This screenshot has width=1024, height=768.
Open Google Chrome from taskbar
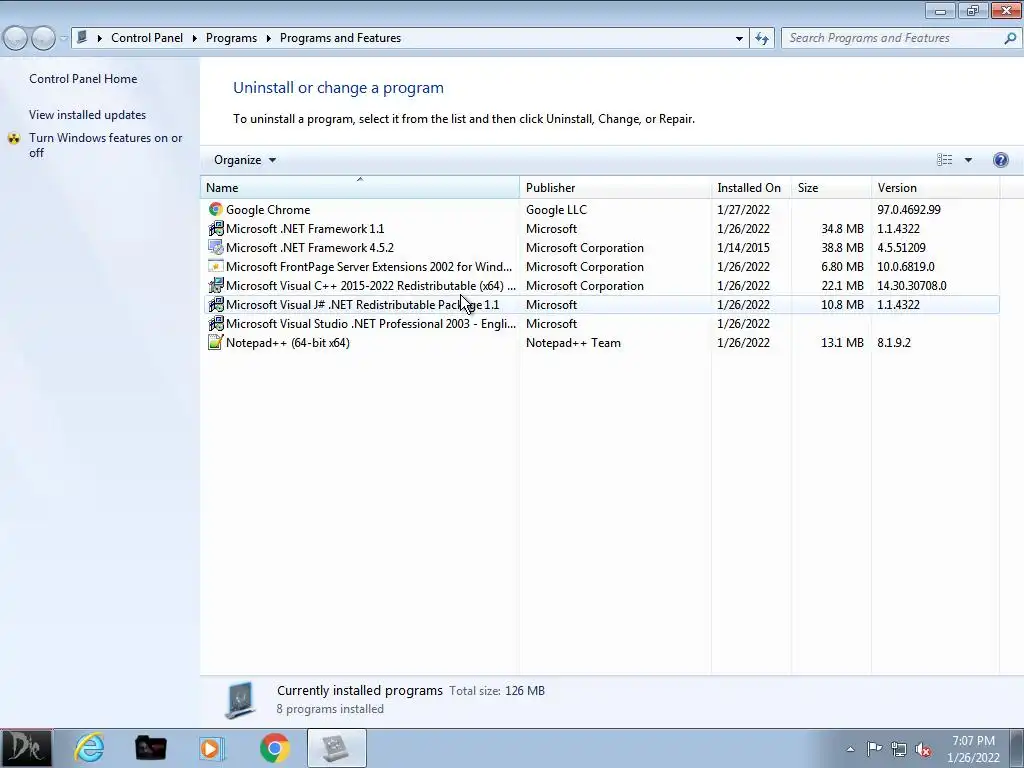pyautogui.click(x=274, y=748)
